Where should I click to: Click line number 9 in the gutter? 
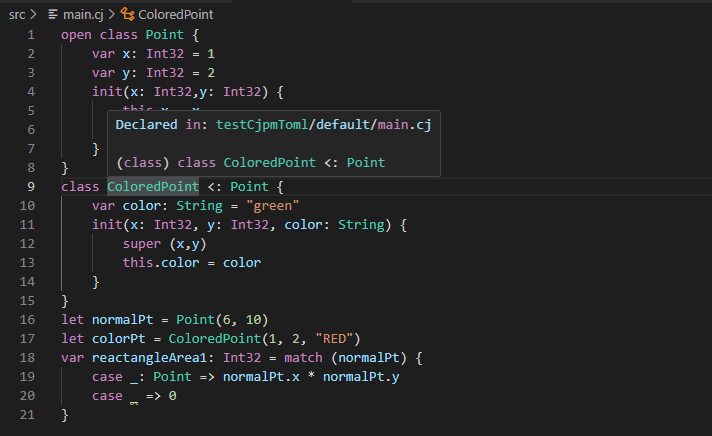click(31, 186)
